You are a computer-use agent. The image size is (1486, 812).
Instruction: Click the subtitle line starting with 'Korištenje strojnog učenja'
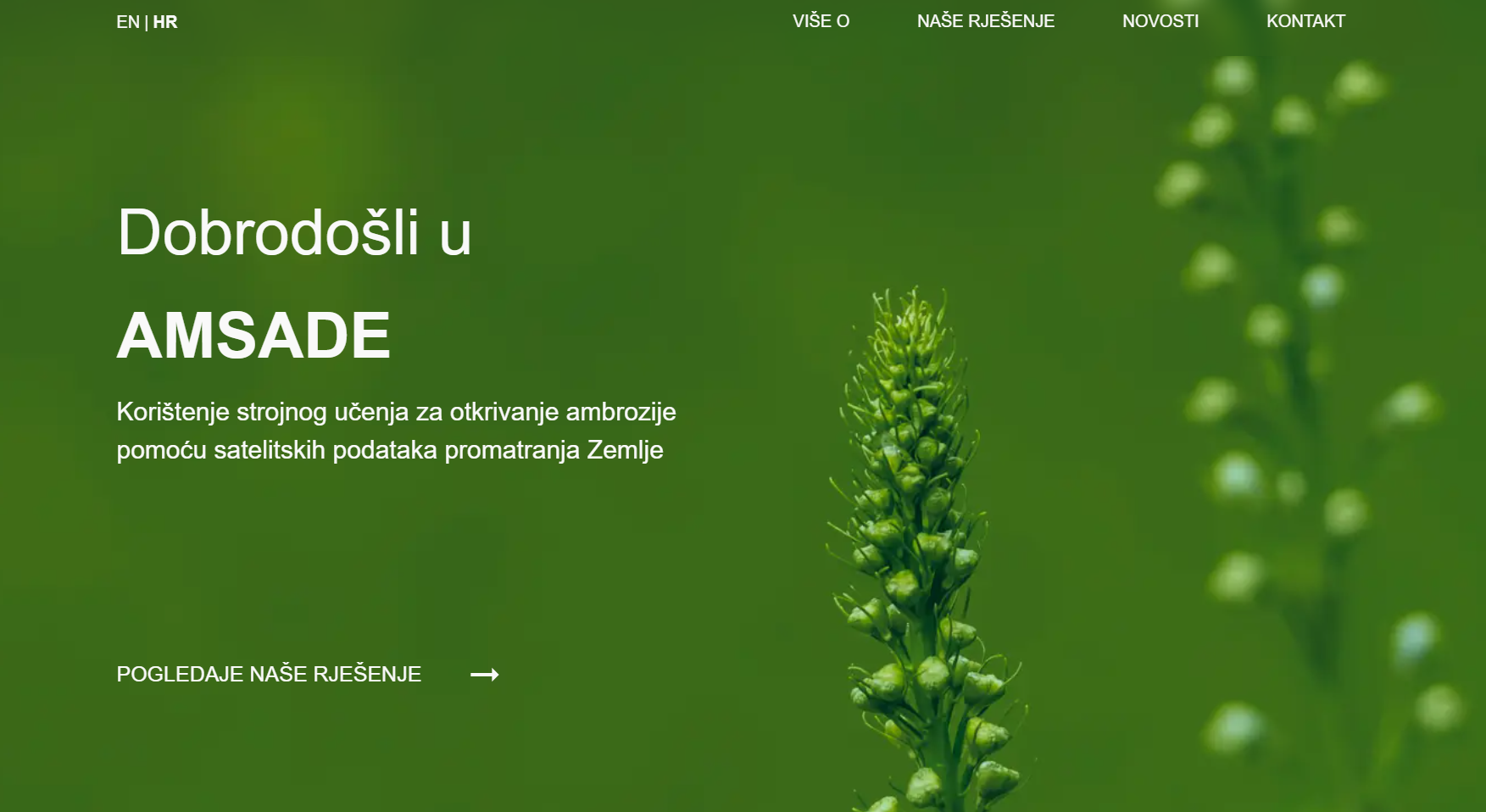396,412
